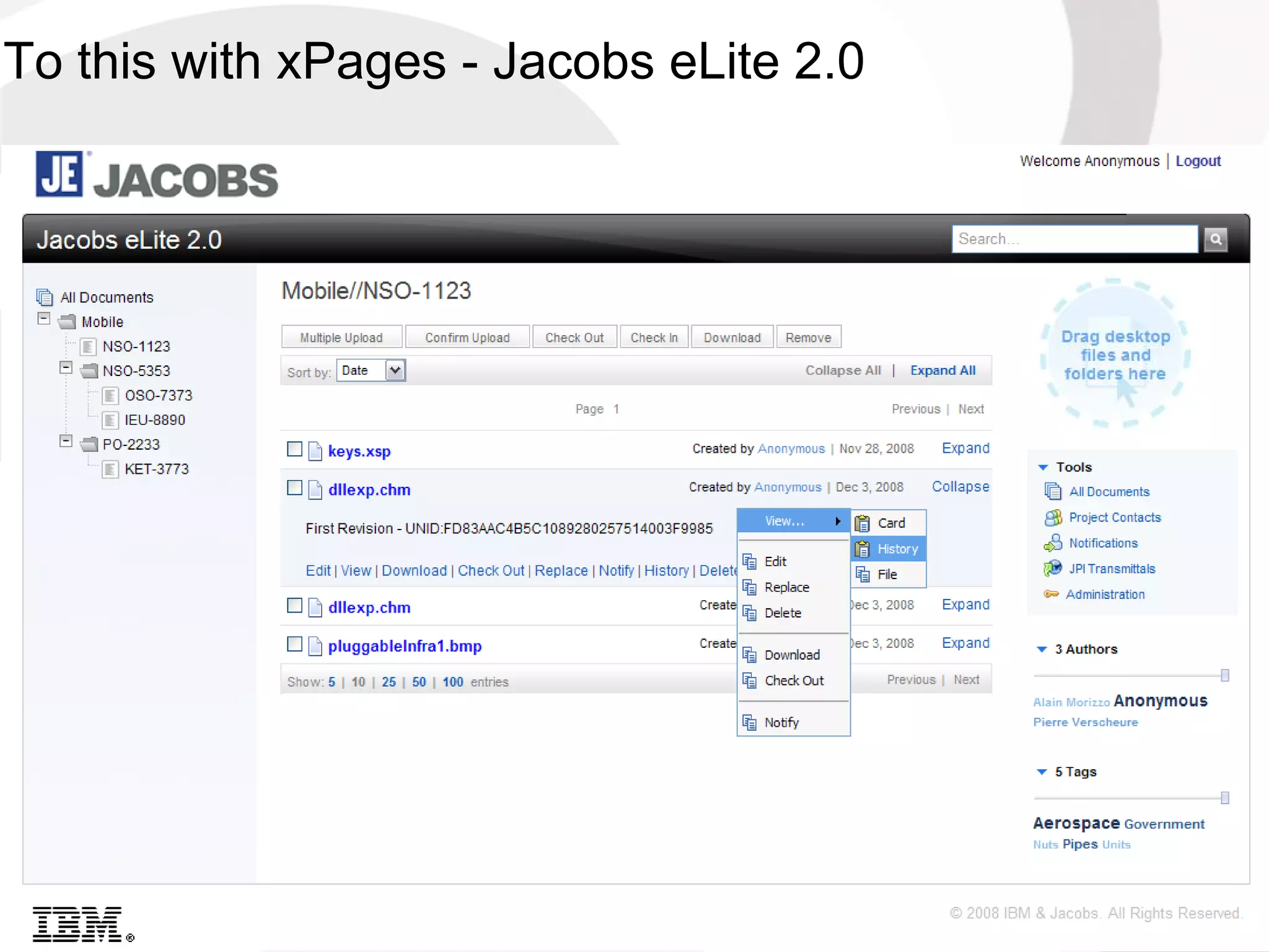Click the Aerospace tag
This screenshot has height=952, width=1269.
click(x=1076, y=823)
